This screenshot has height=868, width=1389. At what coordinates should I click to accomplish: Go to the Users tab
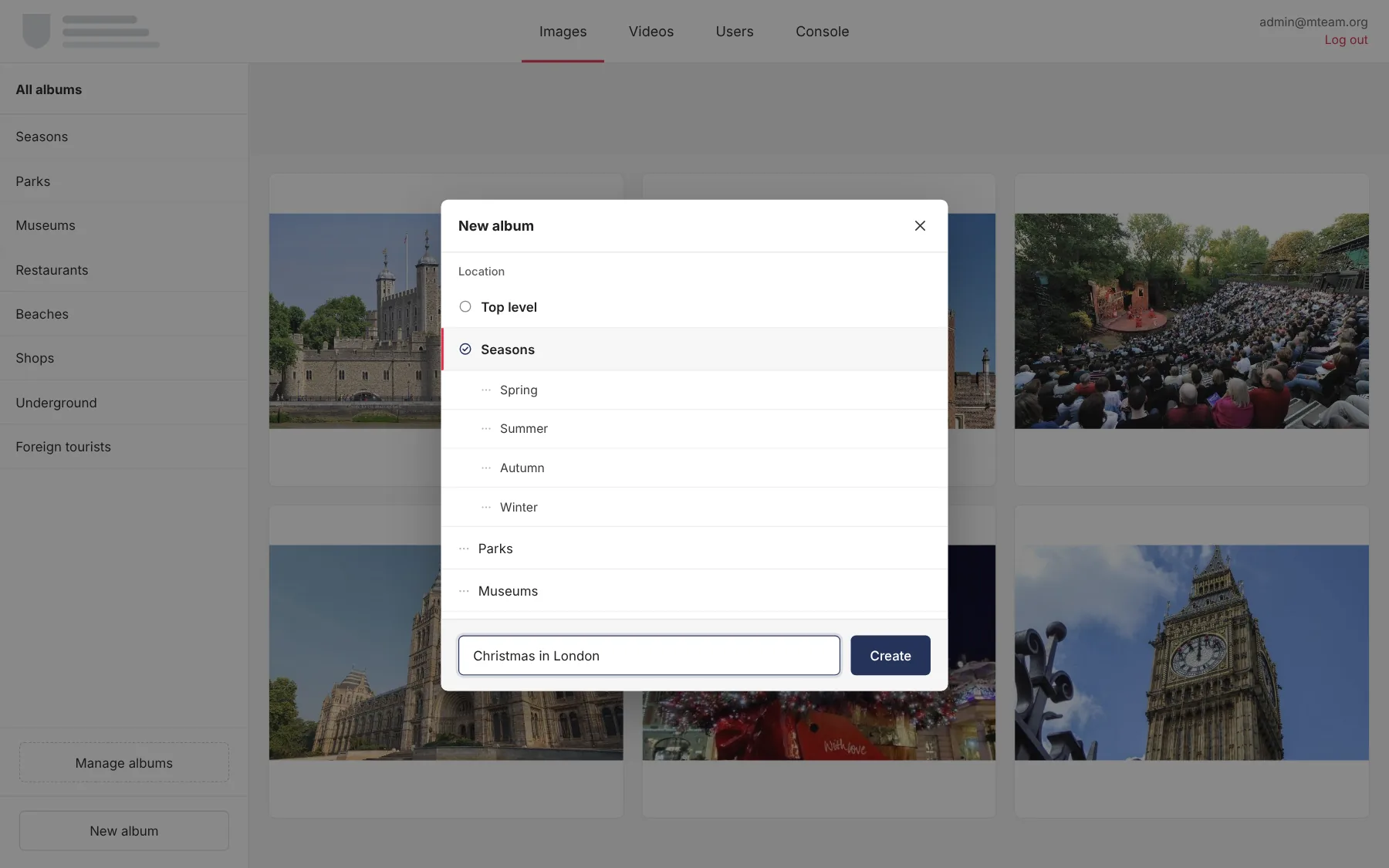point(735,32)
